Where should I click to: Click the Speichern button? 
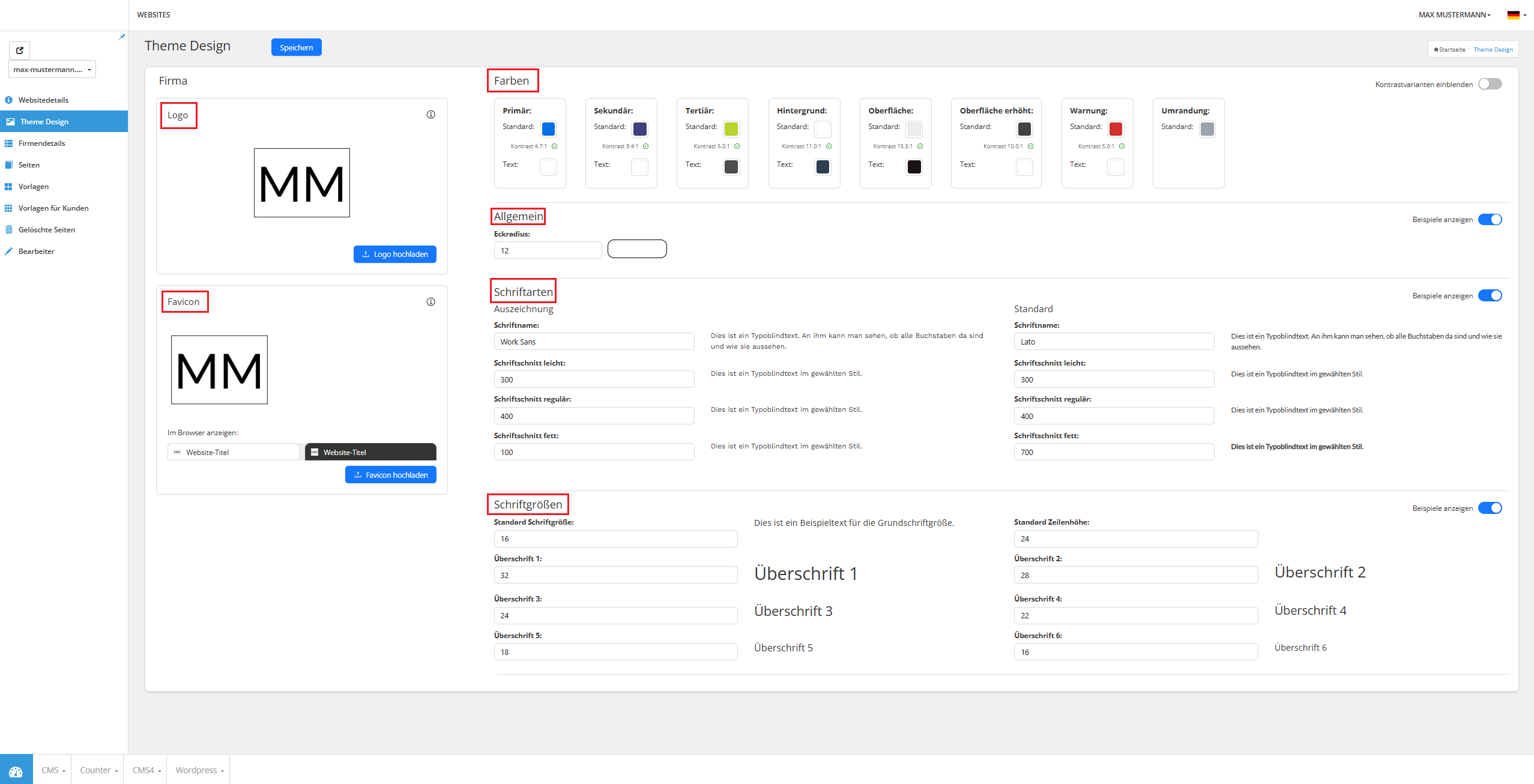click(x=296, y=47)
